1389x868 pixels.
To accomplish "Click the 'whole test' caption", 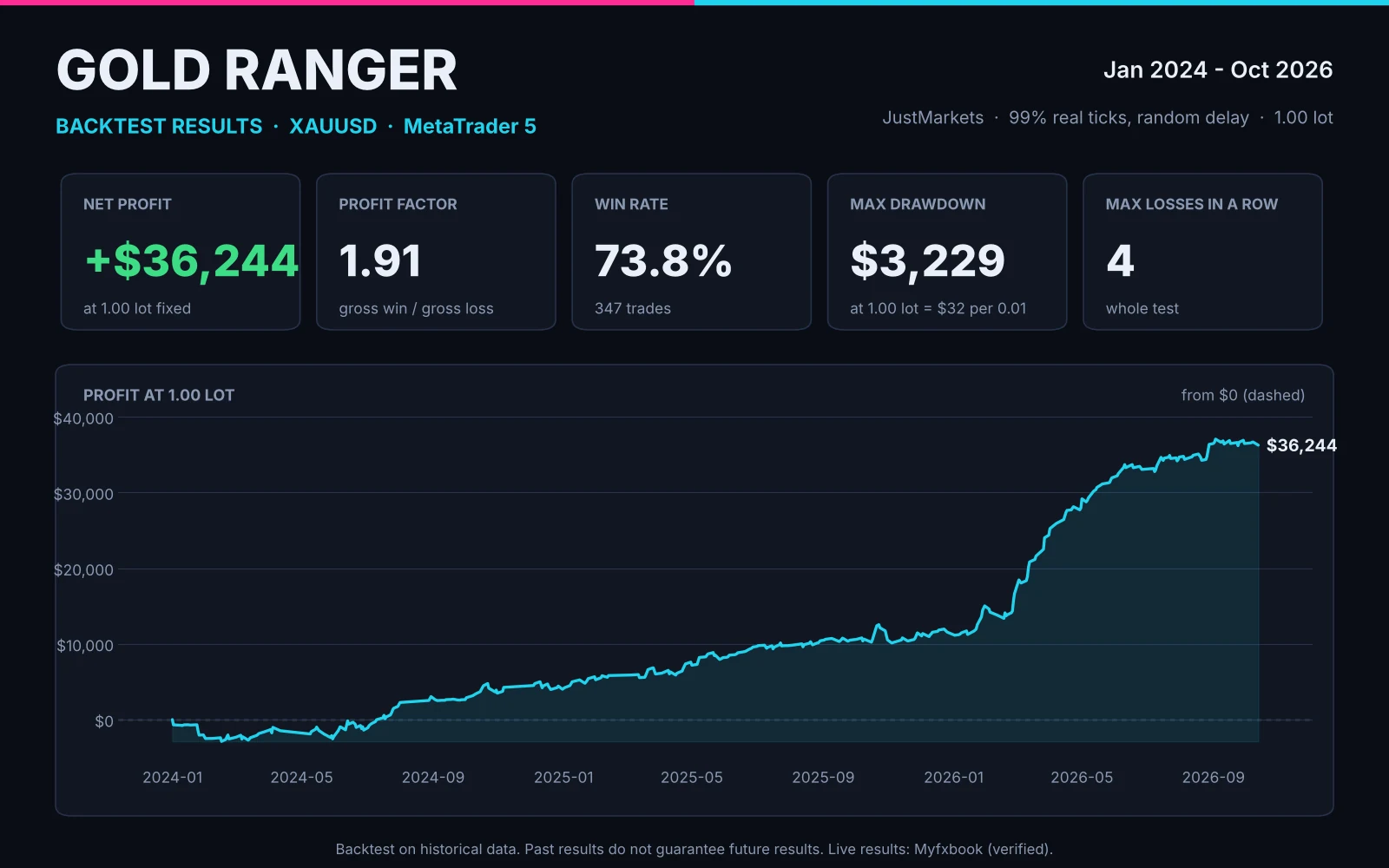I will (x=1142, y=308).
